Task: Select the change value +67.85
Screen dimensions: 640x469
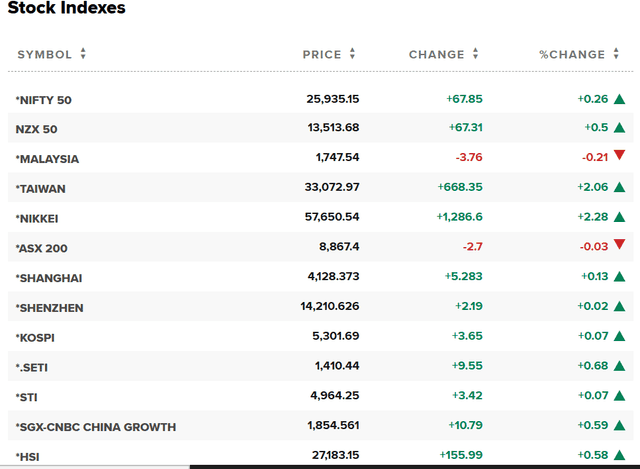Action: point(464,99)
